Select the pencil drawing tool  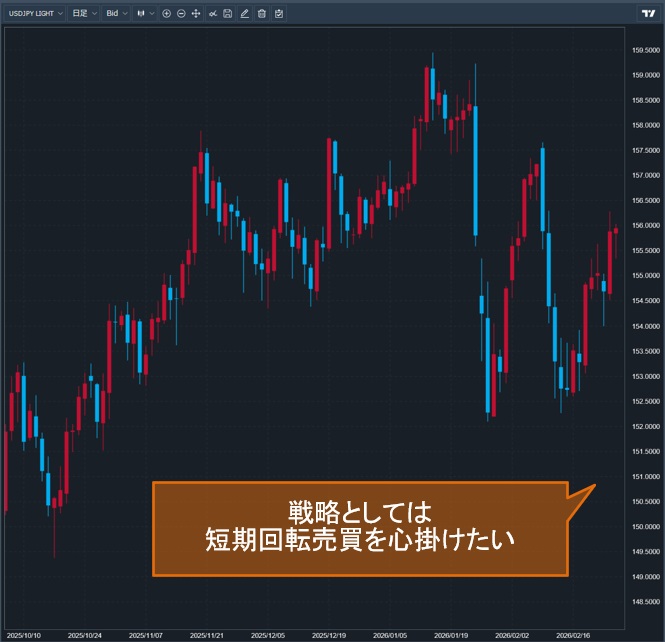pos(245,14)
